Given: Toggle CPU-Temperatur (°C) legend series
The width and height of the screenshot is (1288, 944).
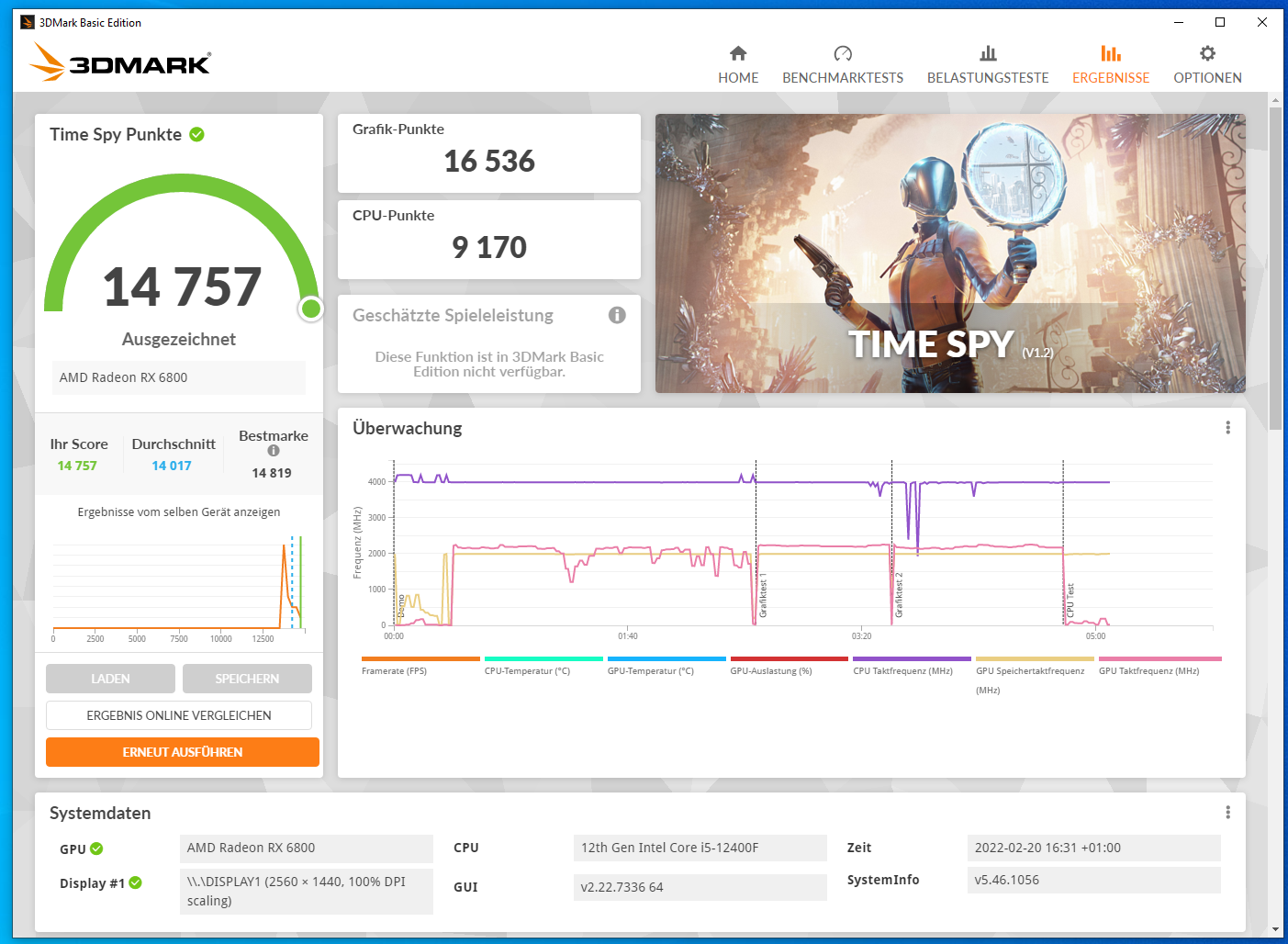Looking at the screenshot, I should coord(543,666).
